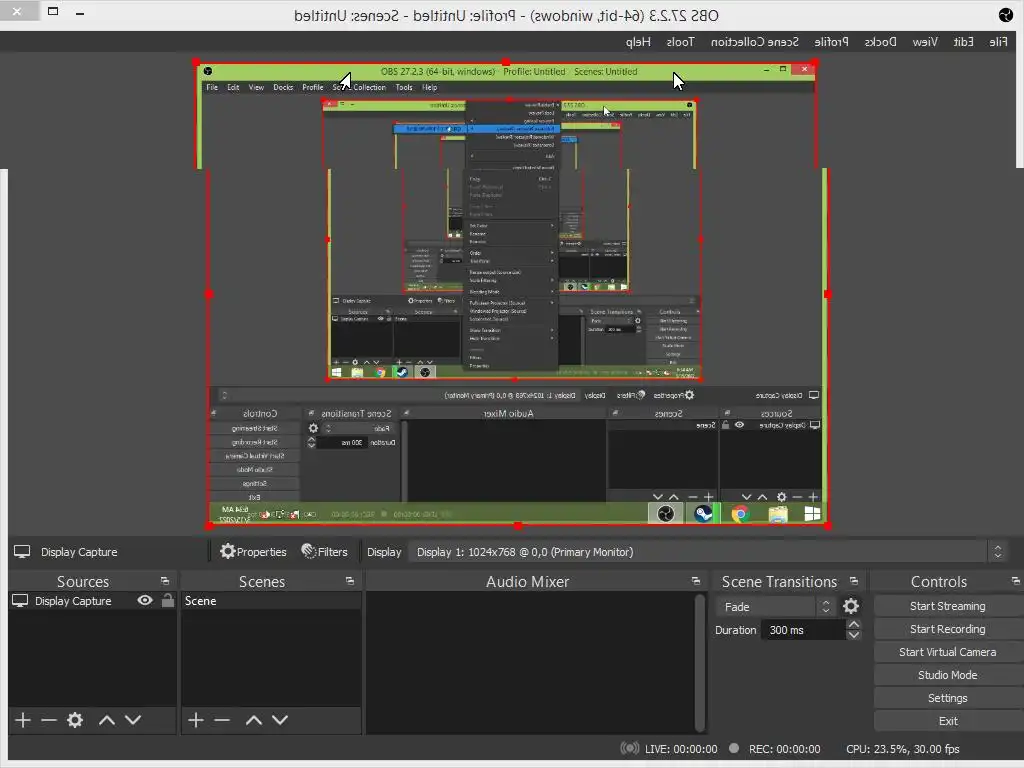Select the Display Capture row in Sources
This screenshot has height=768, width=1024.
pyautogui.click(x=93, y=600)
